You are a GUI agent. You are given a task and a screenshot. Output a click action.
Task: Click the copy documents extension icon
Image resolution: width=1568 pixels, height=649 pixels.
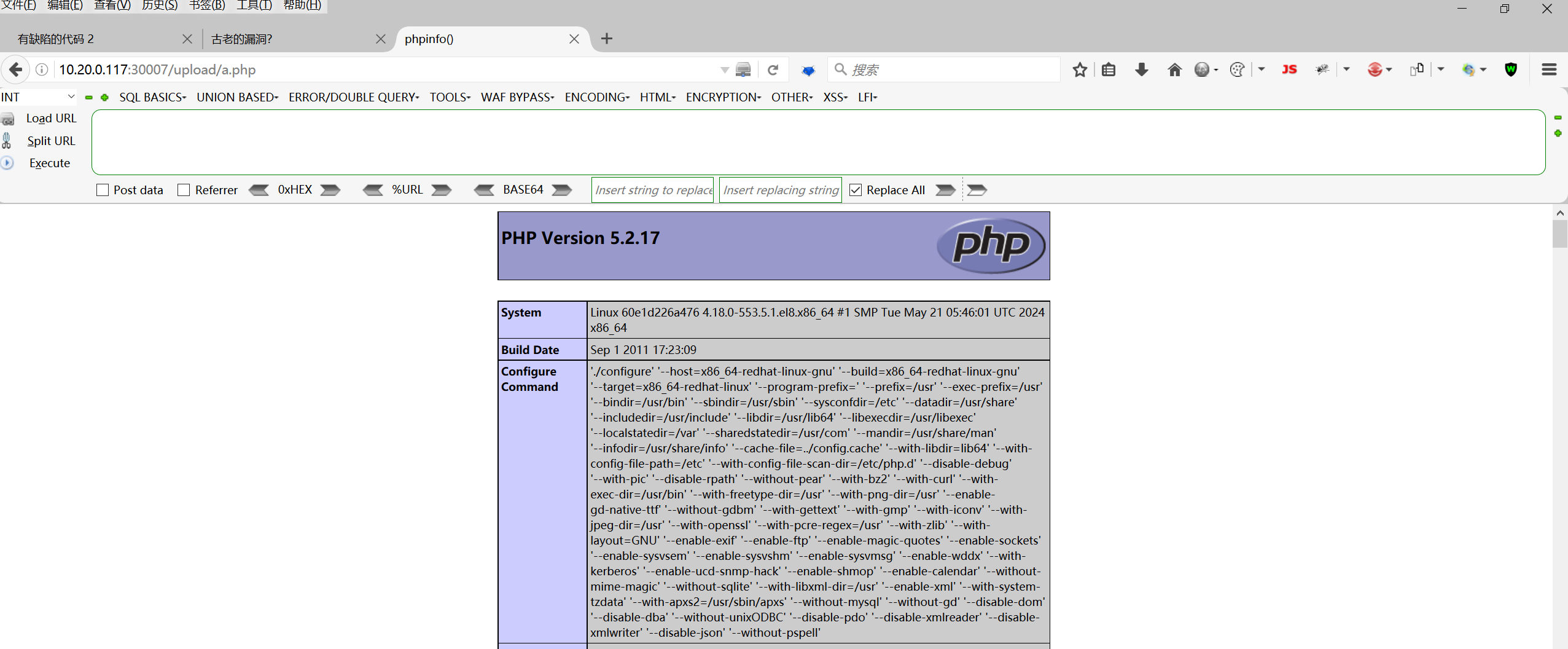1417,69
